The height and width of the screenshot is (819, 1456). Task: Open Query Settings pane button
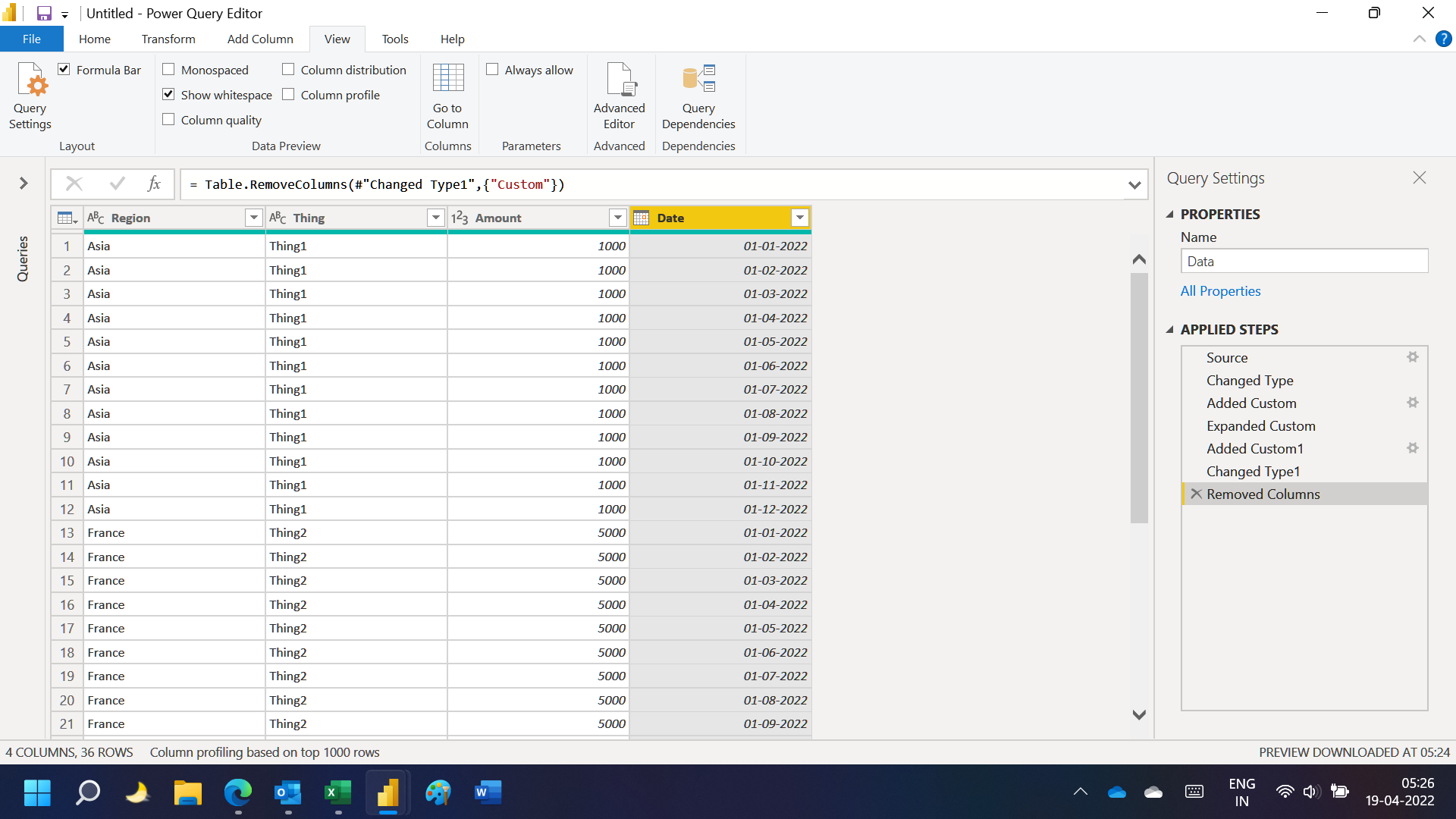click(30, 96)
